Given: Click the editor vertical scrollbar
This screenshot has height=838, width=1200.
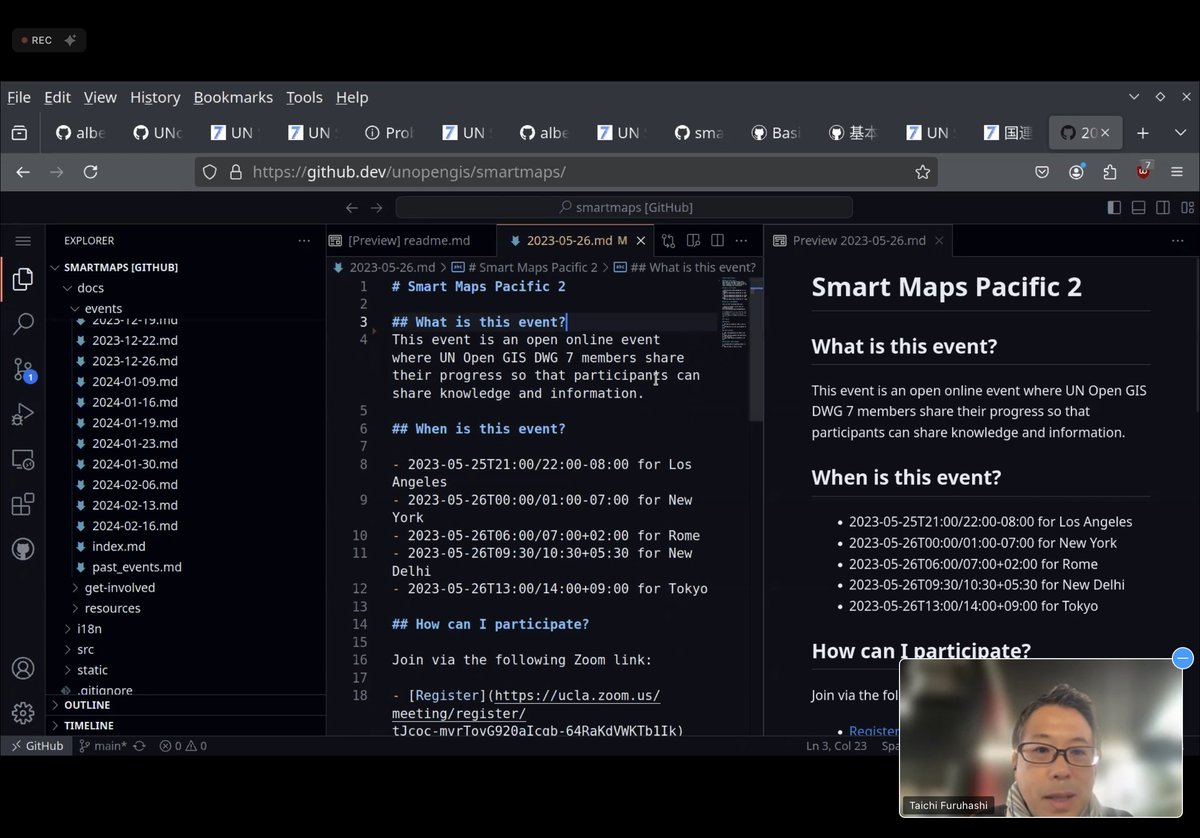Looking at the screenshot, I should click(x=757, y=350).
